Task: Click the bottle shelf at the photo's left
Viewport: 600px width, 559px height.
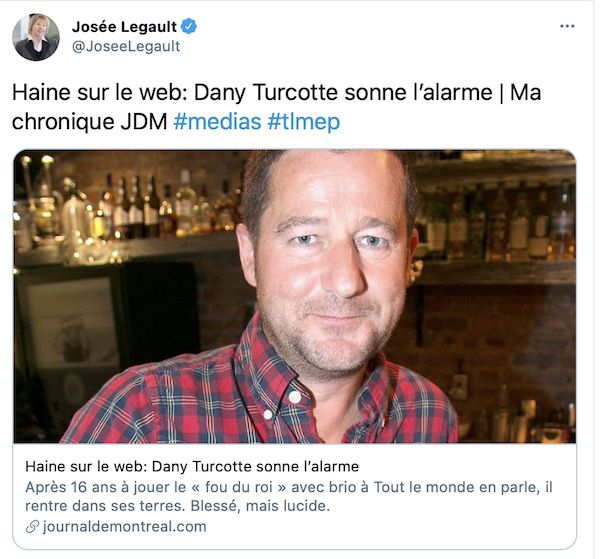Action: (x=126, y=214)
